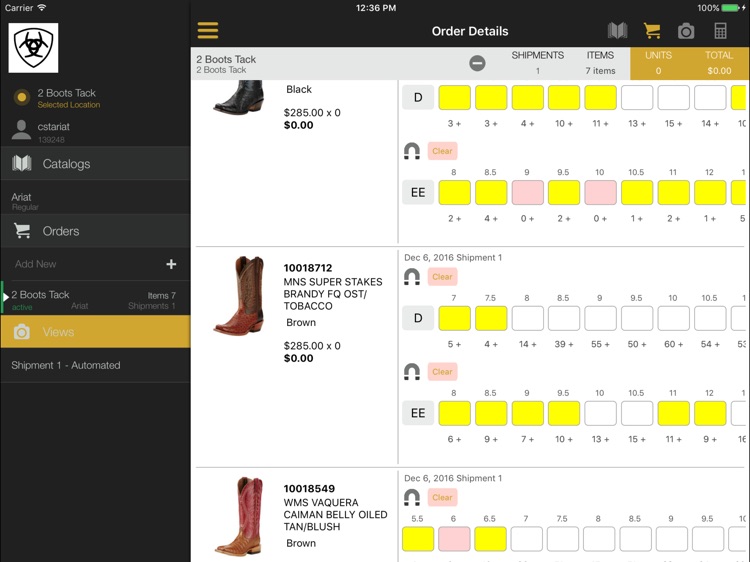Tap the camera icon in header
Viewport: 750px width, 562px height.
pos(686,31)
